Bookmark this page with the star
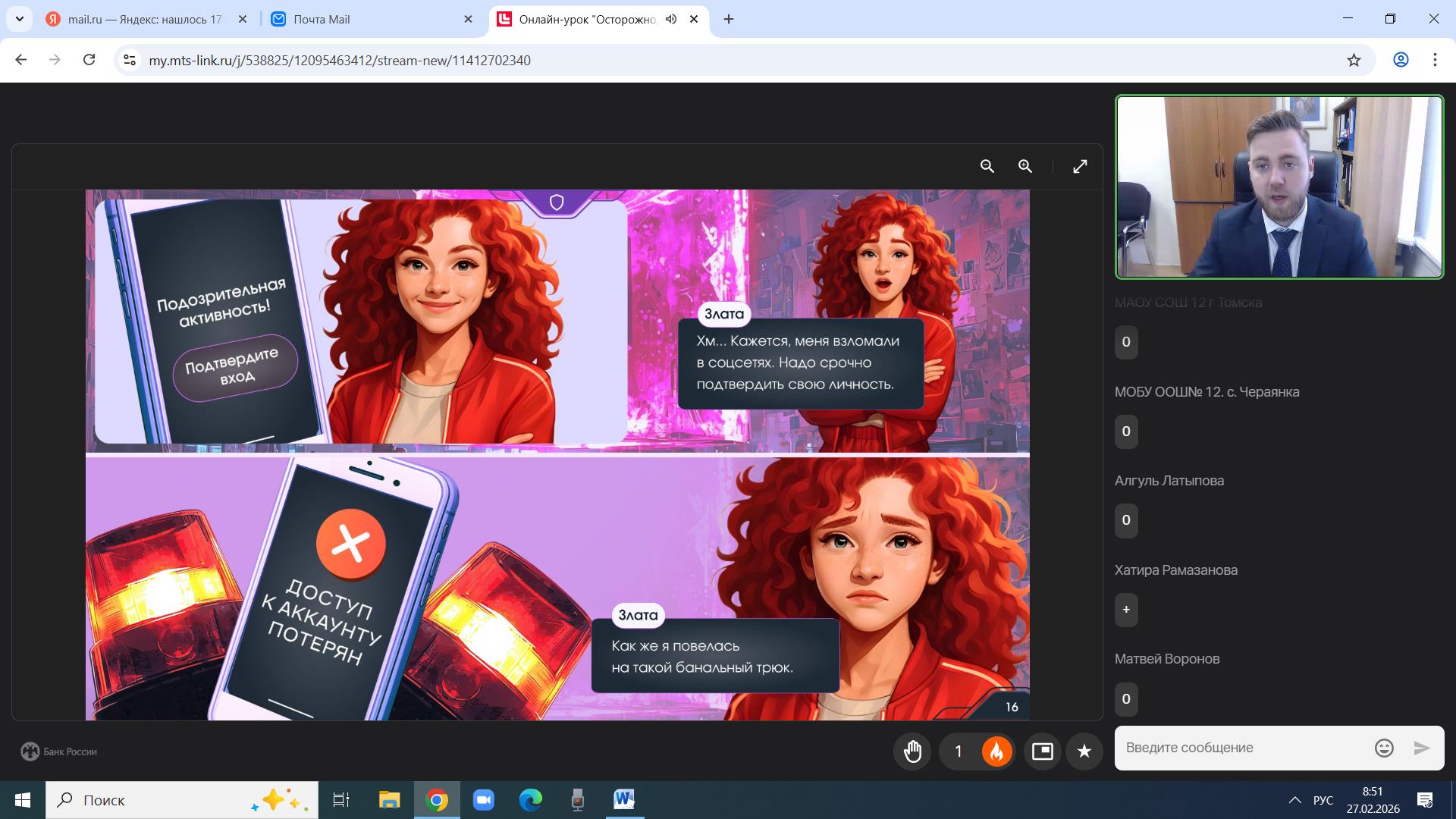Image resolution: width=1456 pixels, height=819 pixels. pyautogui.click(x=1354, y=60)
